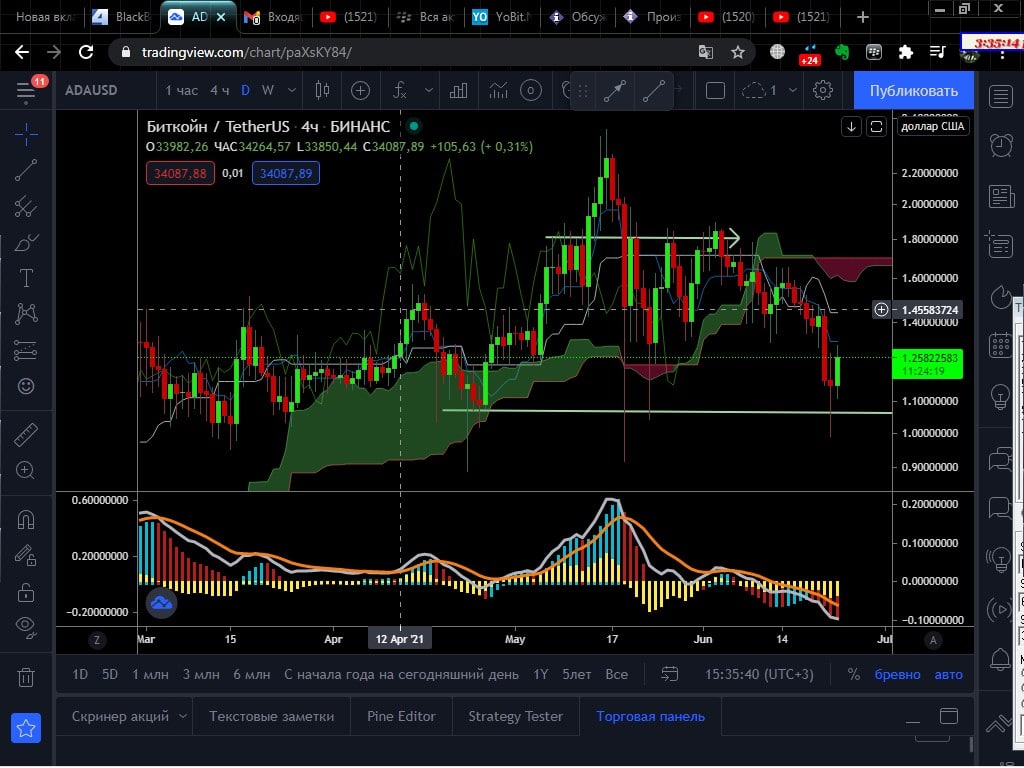The image size is (1024, 768).
Task: Open the ideas lightbulb panel
Action: pos(1000,396)
